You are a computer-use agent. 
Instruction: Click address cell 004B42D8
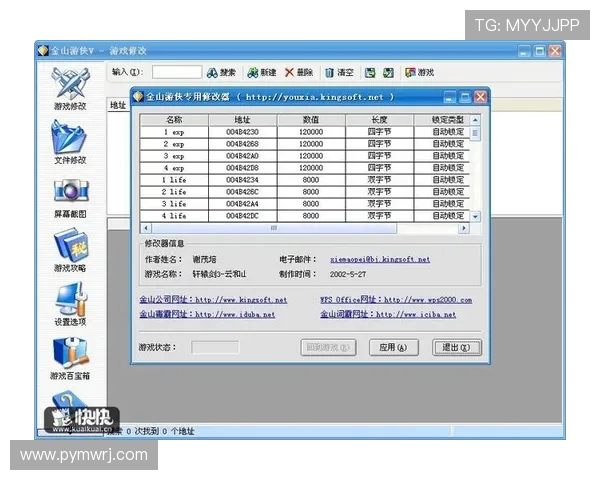tap(243, 168)
